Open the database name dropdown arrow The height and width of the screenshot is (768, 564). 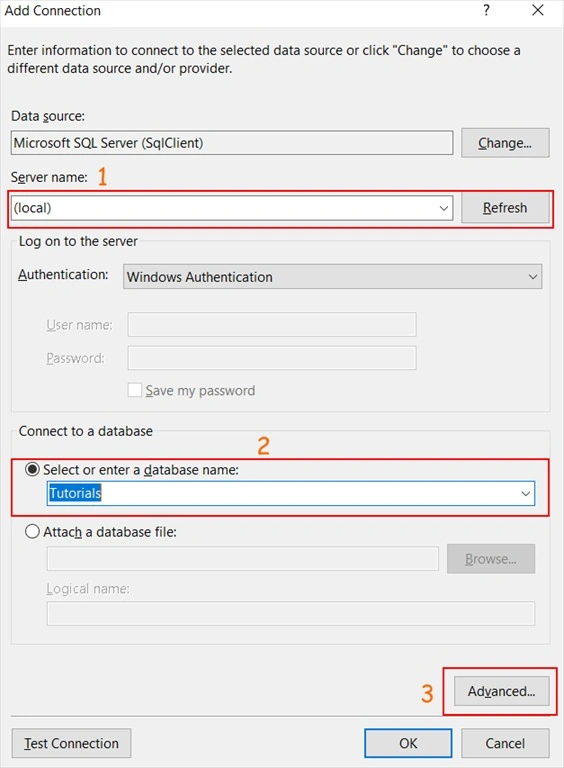coord(525,493)
